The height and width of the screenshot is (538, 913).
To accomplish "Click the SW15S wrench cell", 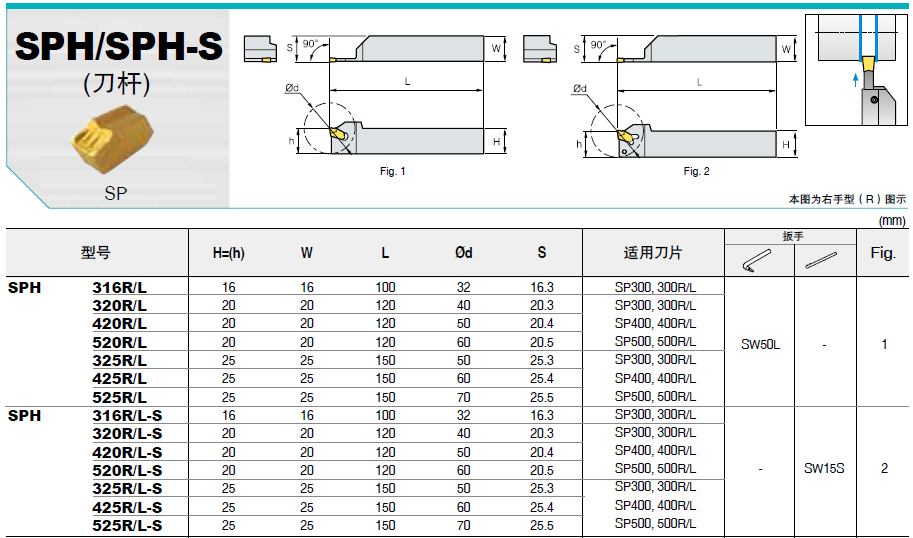I will pos(824,469).
